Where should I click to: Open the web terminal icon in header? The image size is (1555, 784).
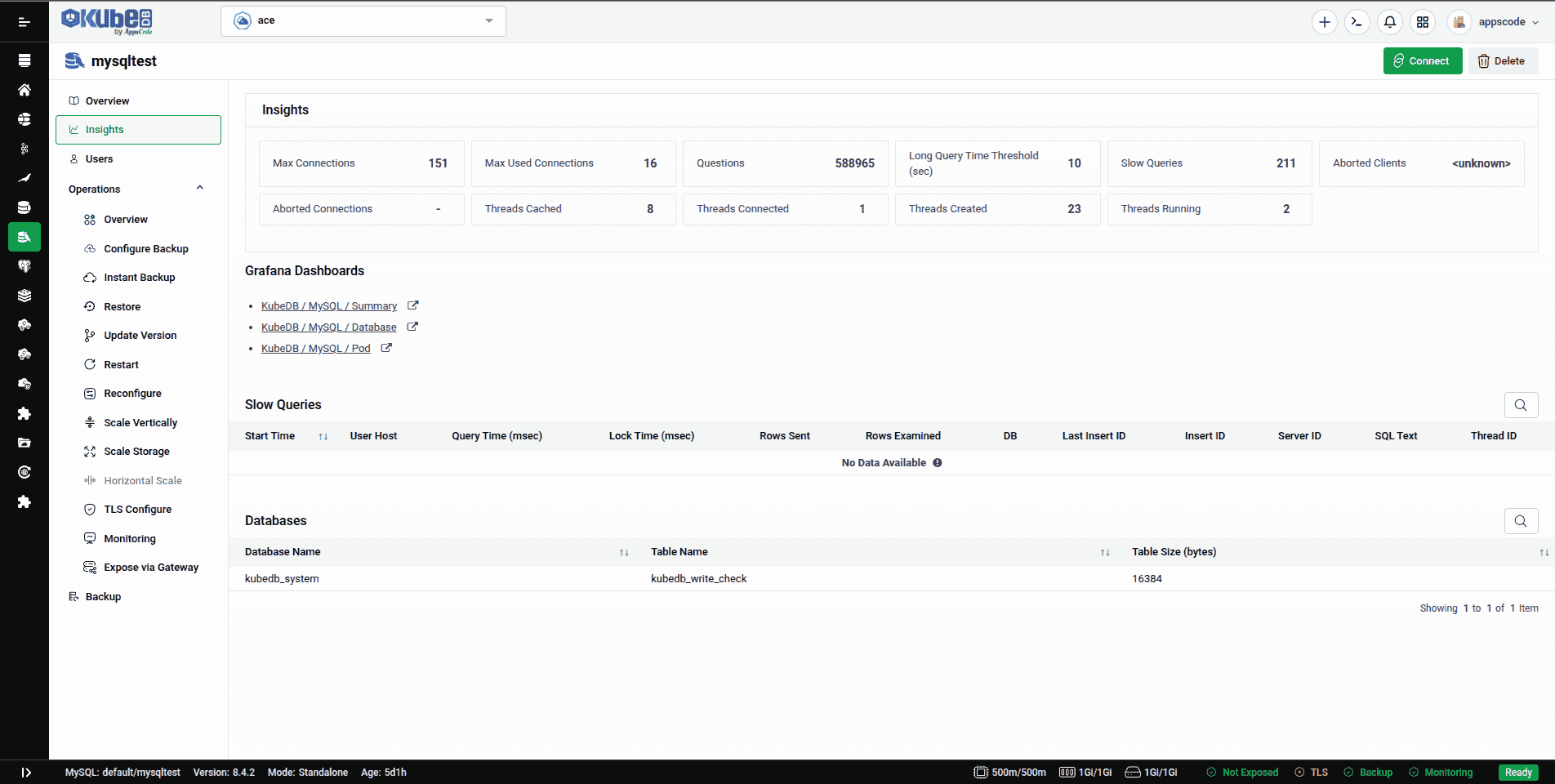point(1357,22)
